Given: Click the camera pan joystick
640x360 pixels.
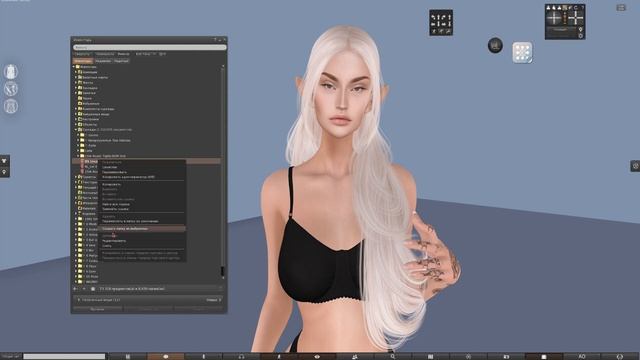Looking at the screenshot, I should point(576,18).
